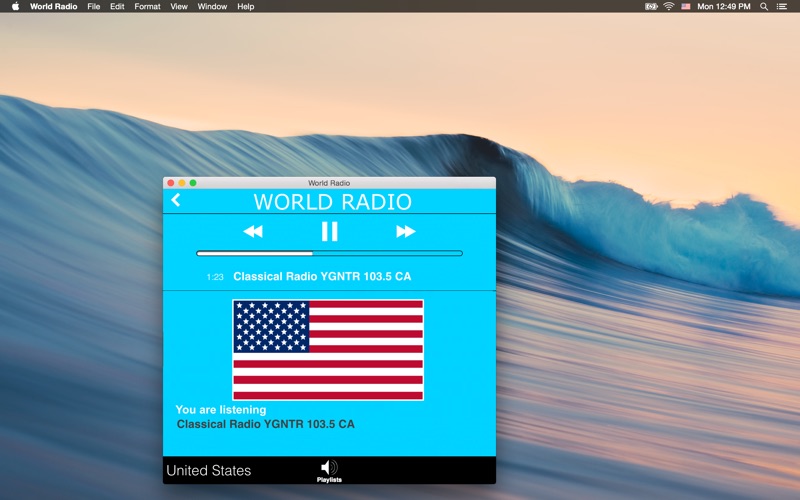Open Spotlight search magnifier icon

pos(764,7)
